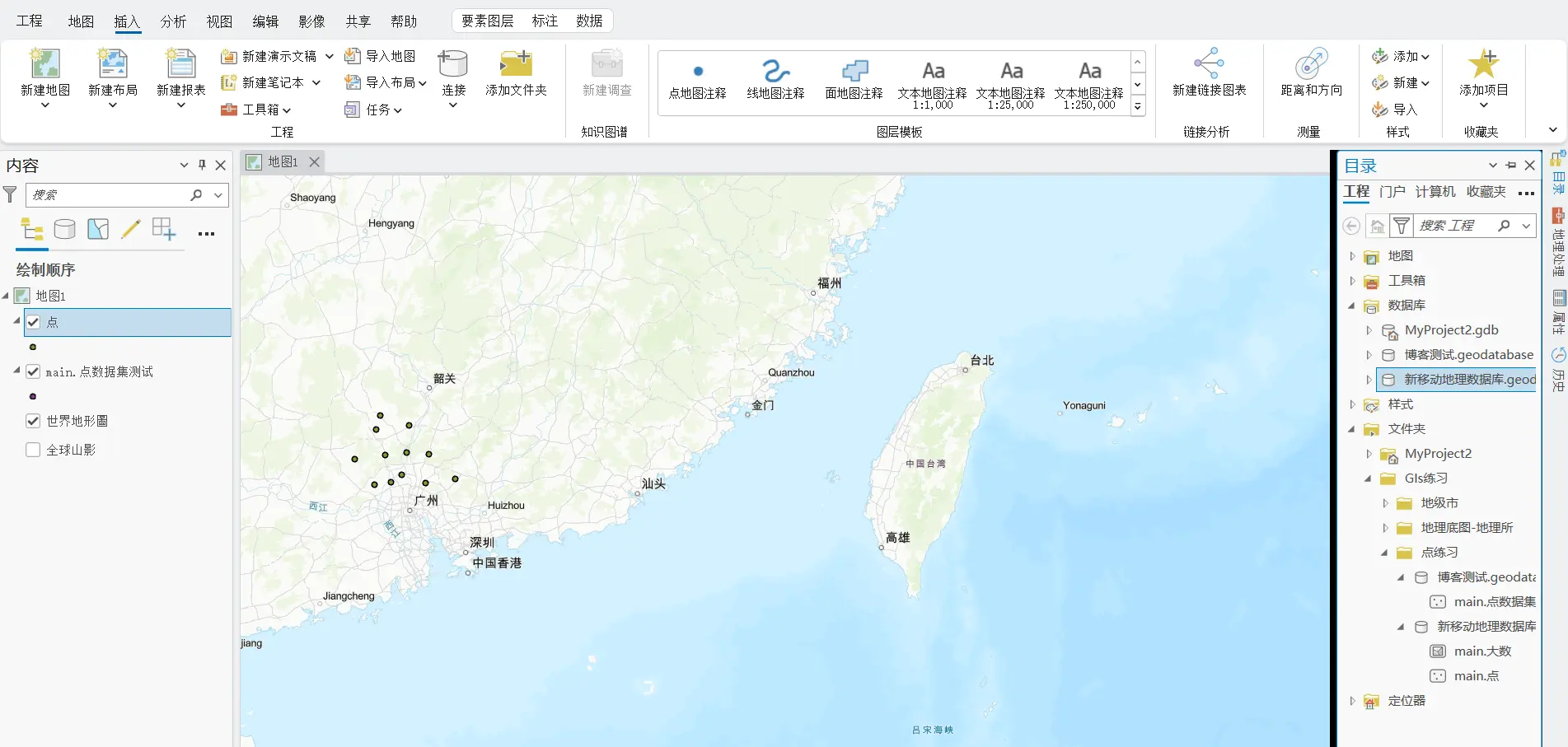
Task: Collapse the 文件夹 folder tree node
Action: click(x=1352, y=429)
